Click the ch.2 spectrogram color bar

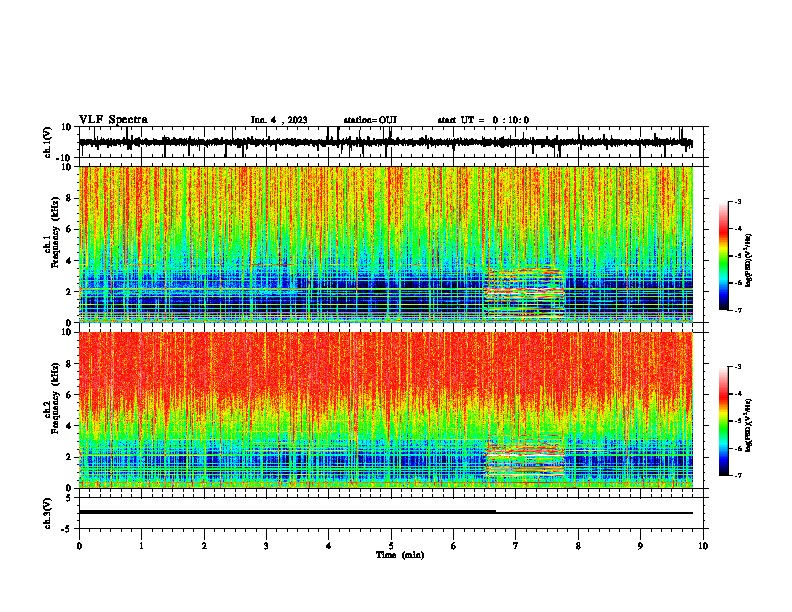click(723, 421)
